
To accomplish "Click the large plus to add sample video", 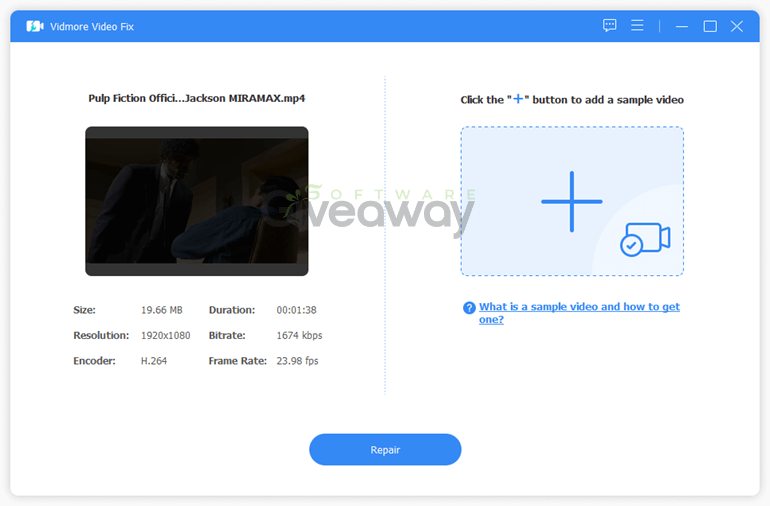I will pyautogui.click(x=572, y=201).
